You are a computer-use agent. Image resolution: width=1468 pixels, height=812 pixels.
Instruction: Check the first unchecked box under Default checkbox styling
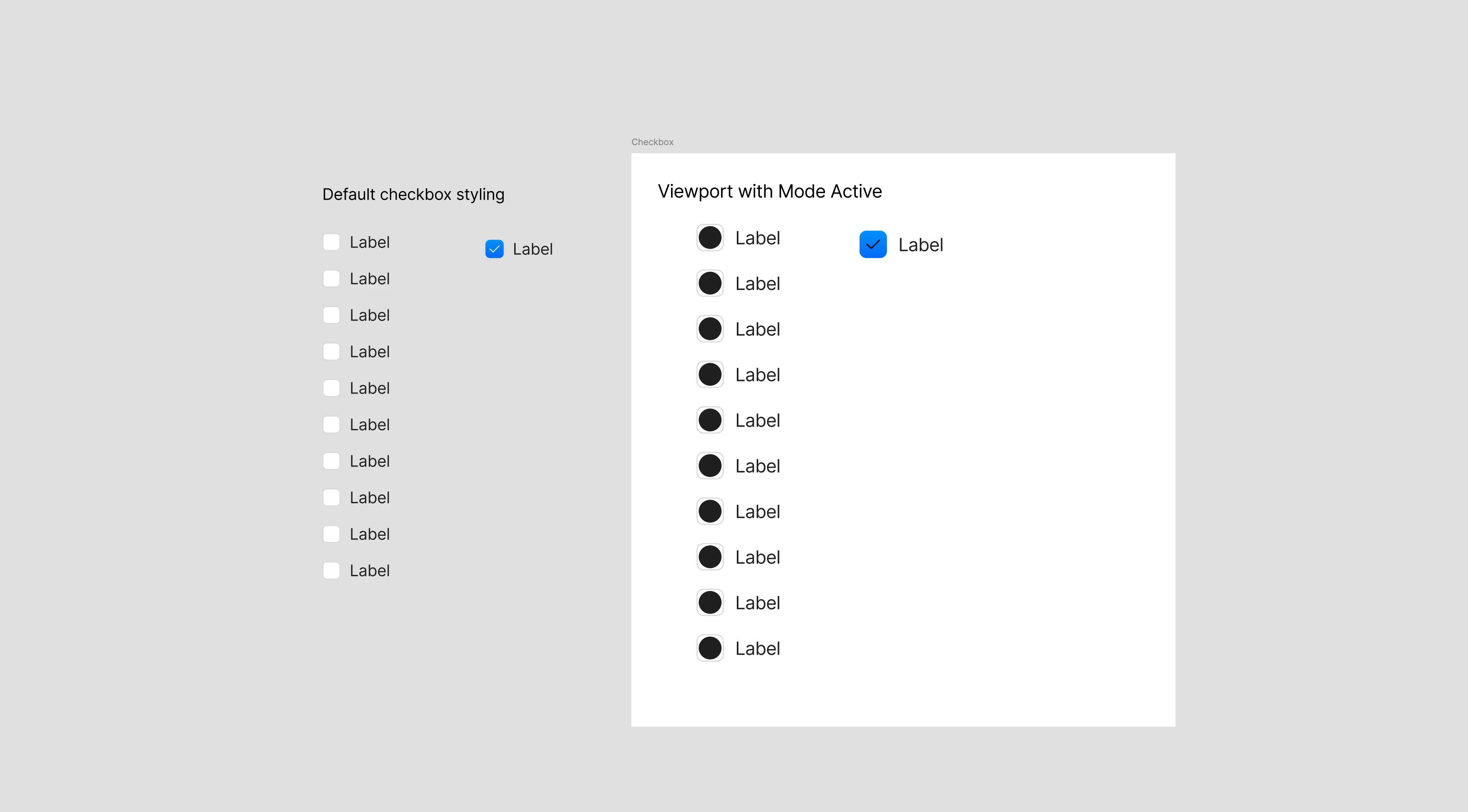tap(331, 242)
